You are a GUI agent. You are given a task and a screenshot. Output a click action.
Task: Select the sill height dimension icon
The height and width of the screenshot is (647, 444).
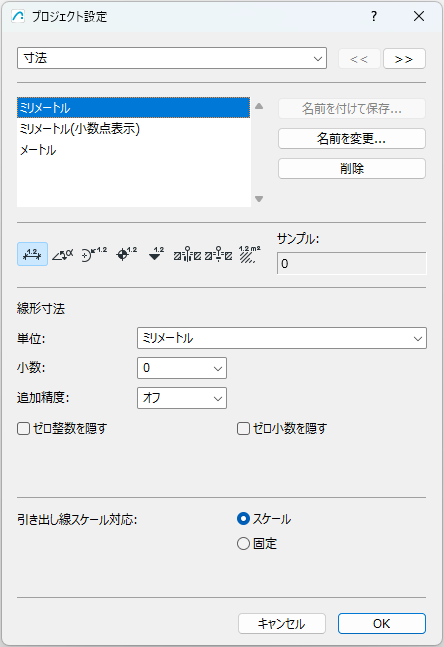[219, 254]
